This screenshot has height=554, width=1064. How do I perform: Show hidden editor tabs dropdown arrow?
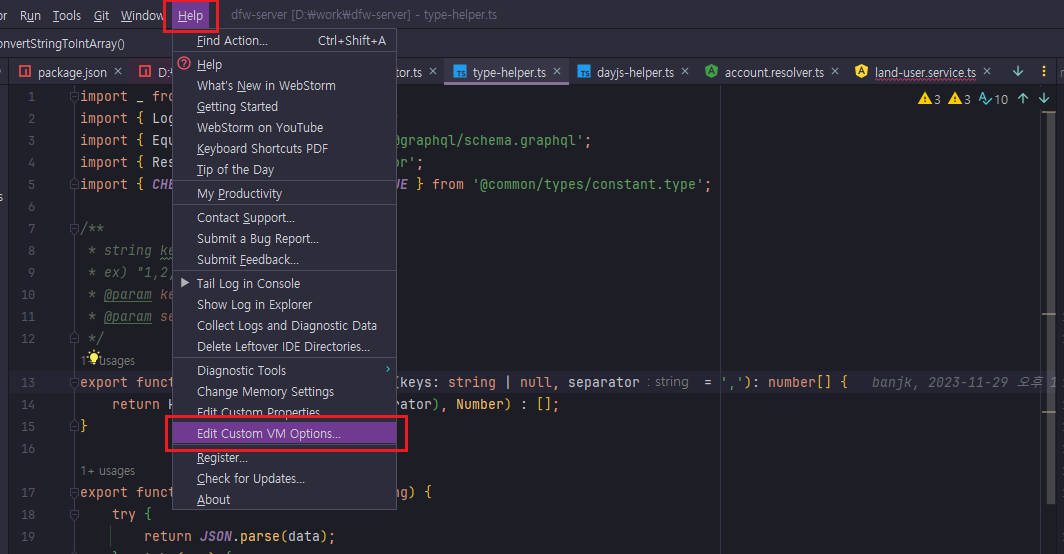coord(1018,71)
